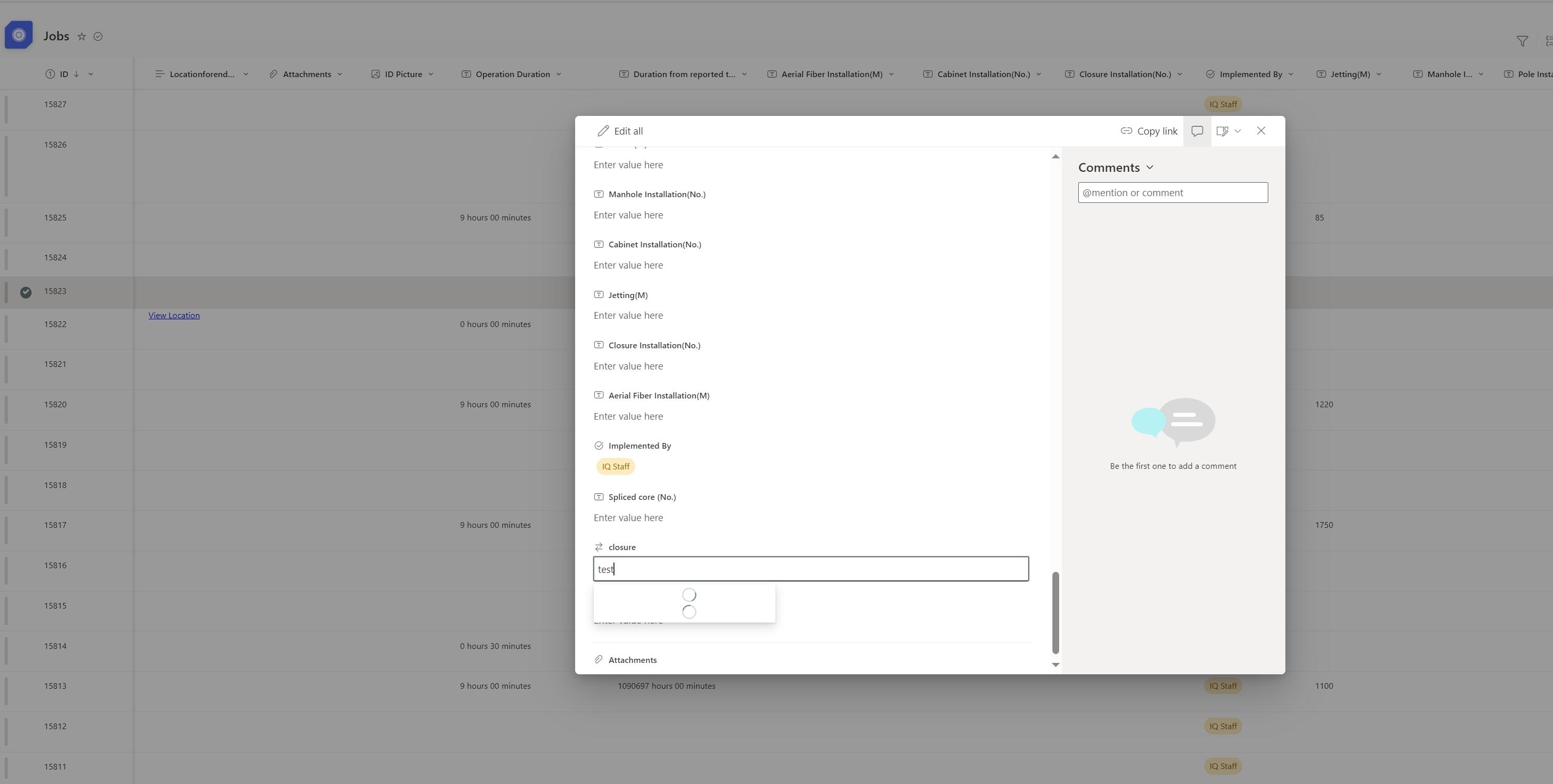Open the ID Picture column dropdown

pos(431,74)
